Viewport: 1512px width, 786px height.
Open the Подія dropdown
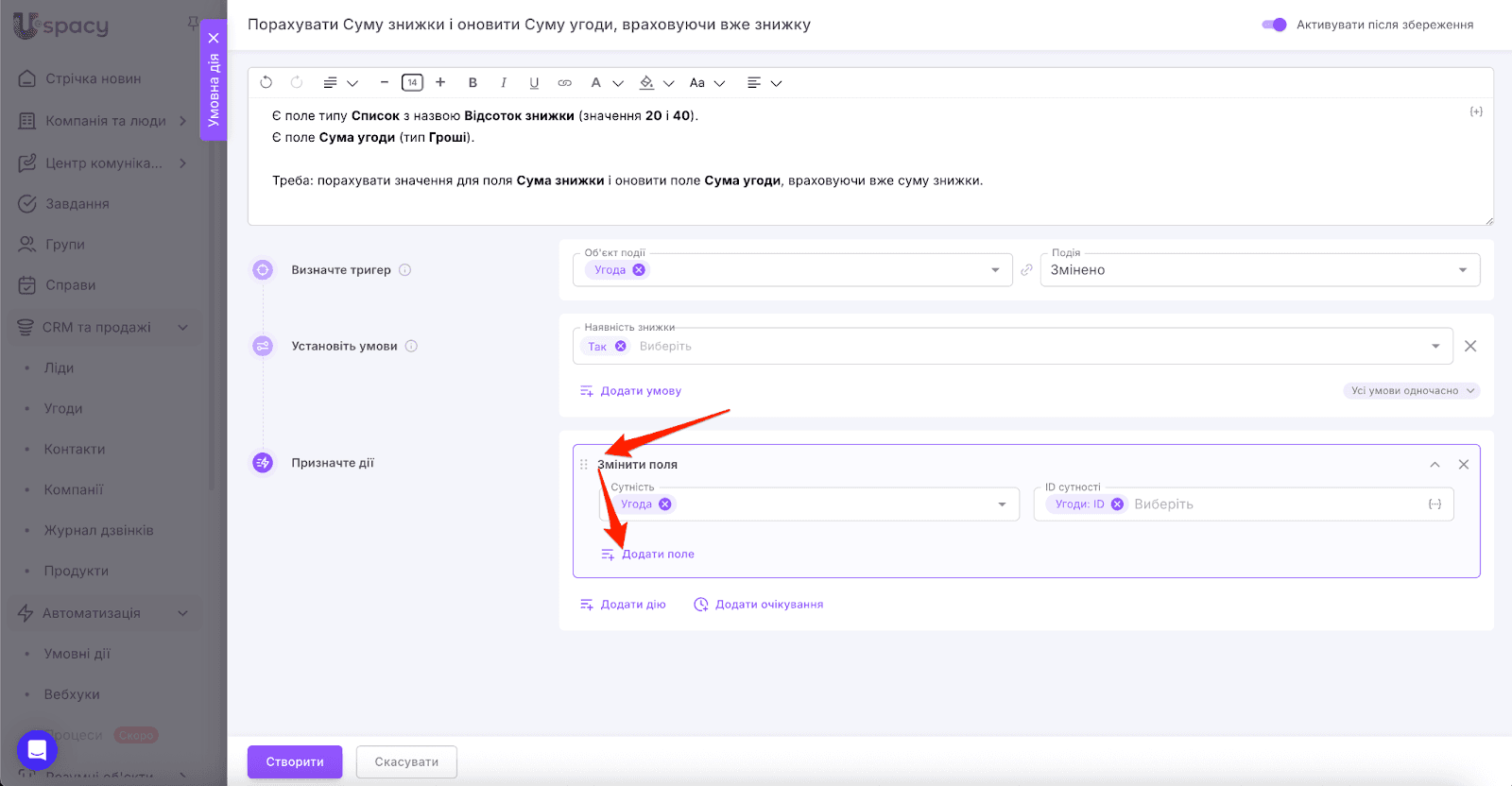1259,270
